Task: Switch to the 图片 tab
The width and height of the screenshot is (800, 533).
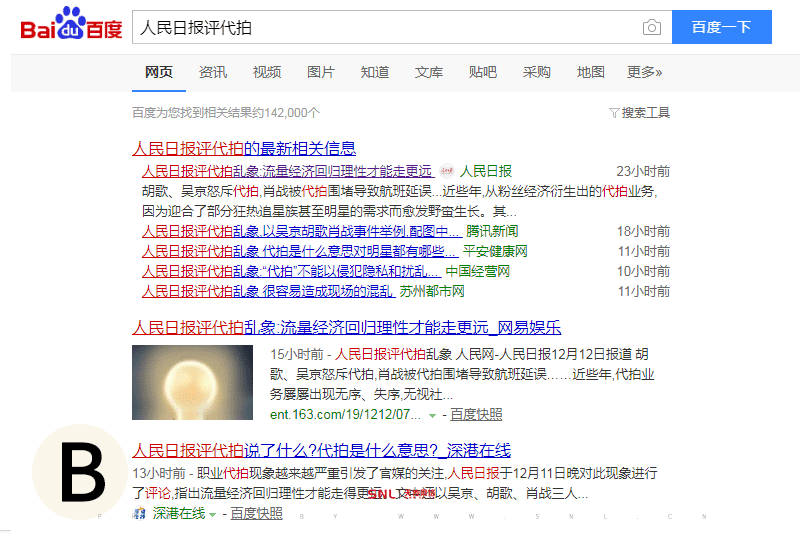Action: [321, 72]
